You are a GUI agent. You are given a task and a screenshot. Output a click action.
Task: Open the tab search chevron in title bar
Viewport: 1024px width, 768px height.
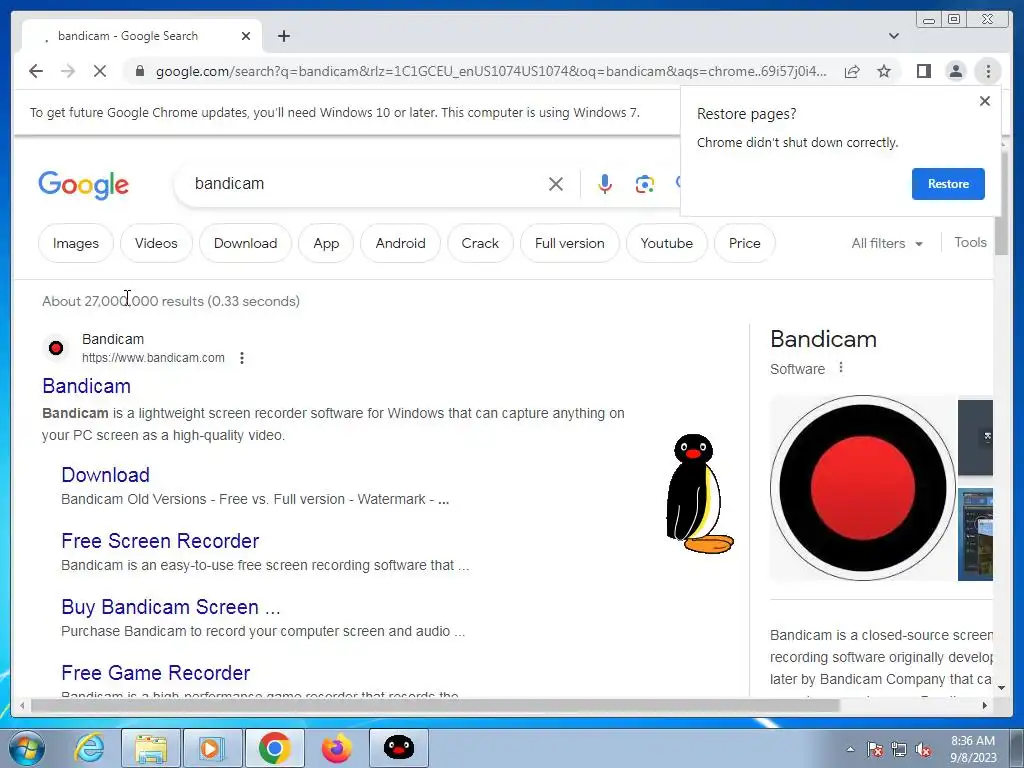tap(894, 36)
